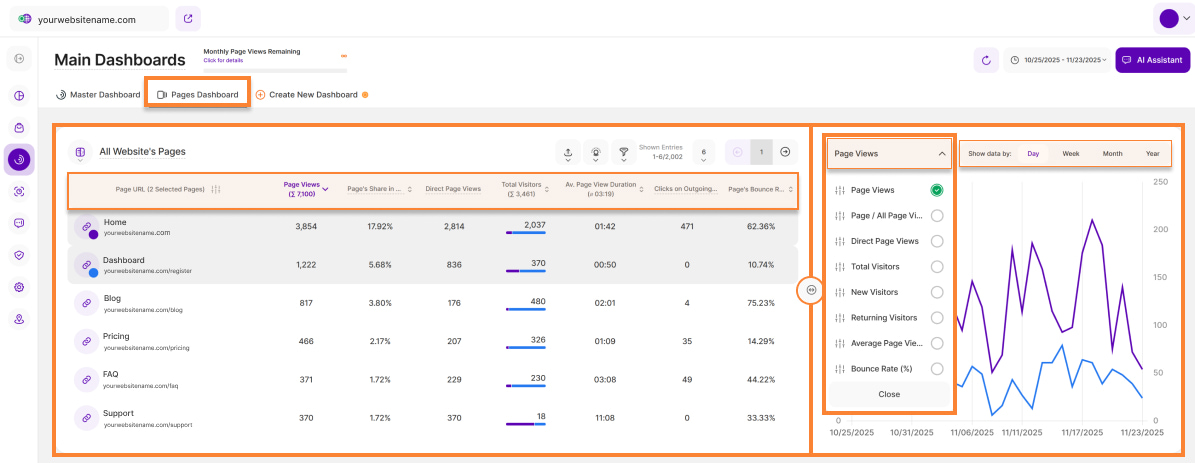The height and width of the screenshot is (463, 1195).
Task: Click the refresh data icon
Action: click(x=986, y=60)
